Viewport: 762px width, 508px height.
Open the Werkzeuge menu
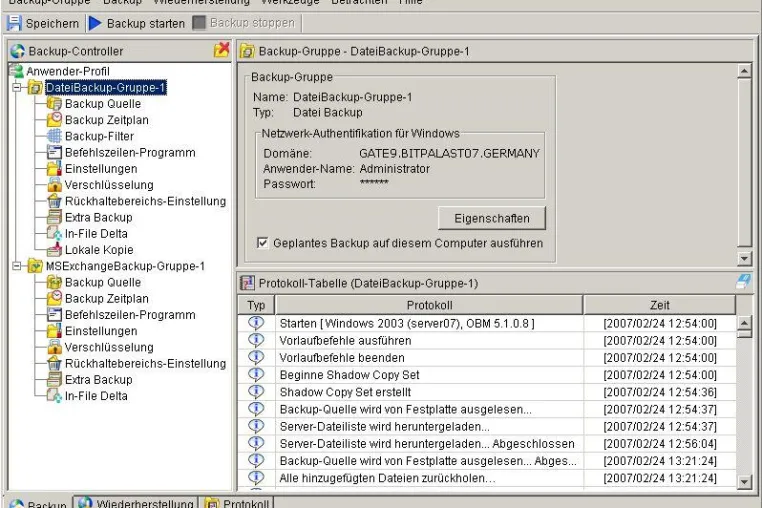click(x=290, y=2)
